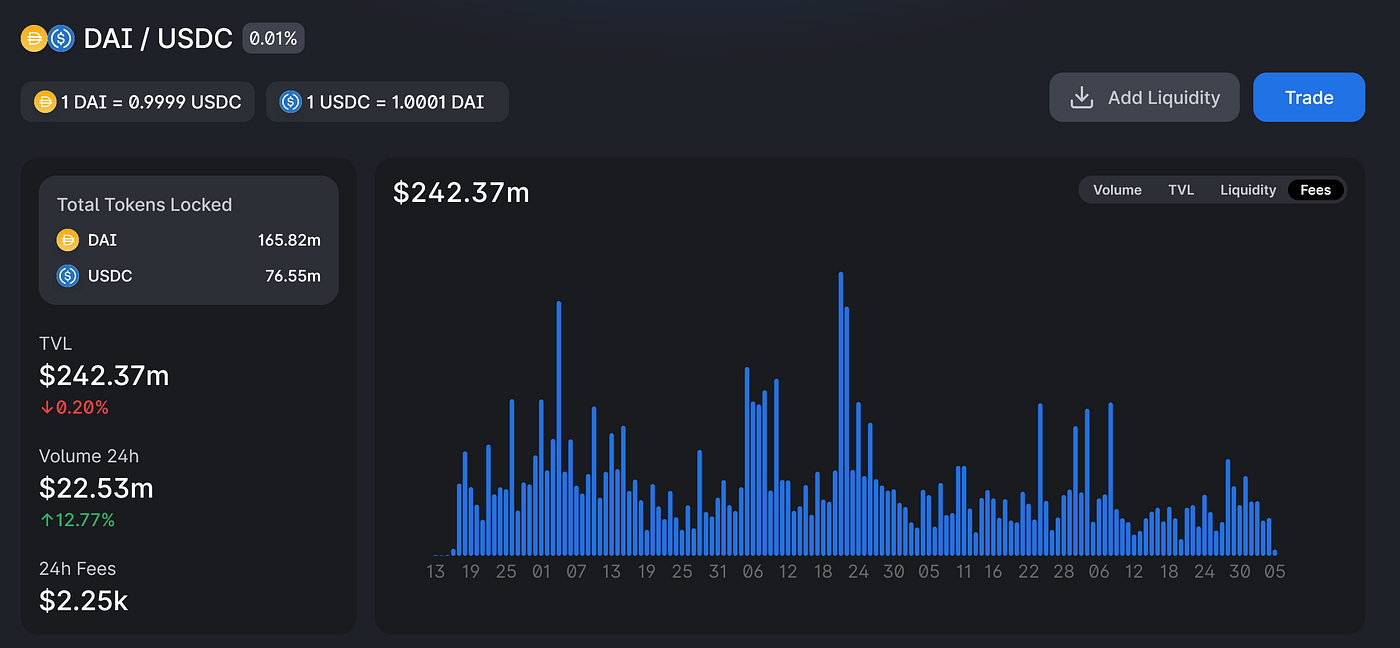
Task: Switch chart to Liquidity tab
Action: (1248, 190)
